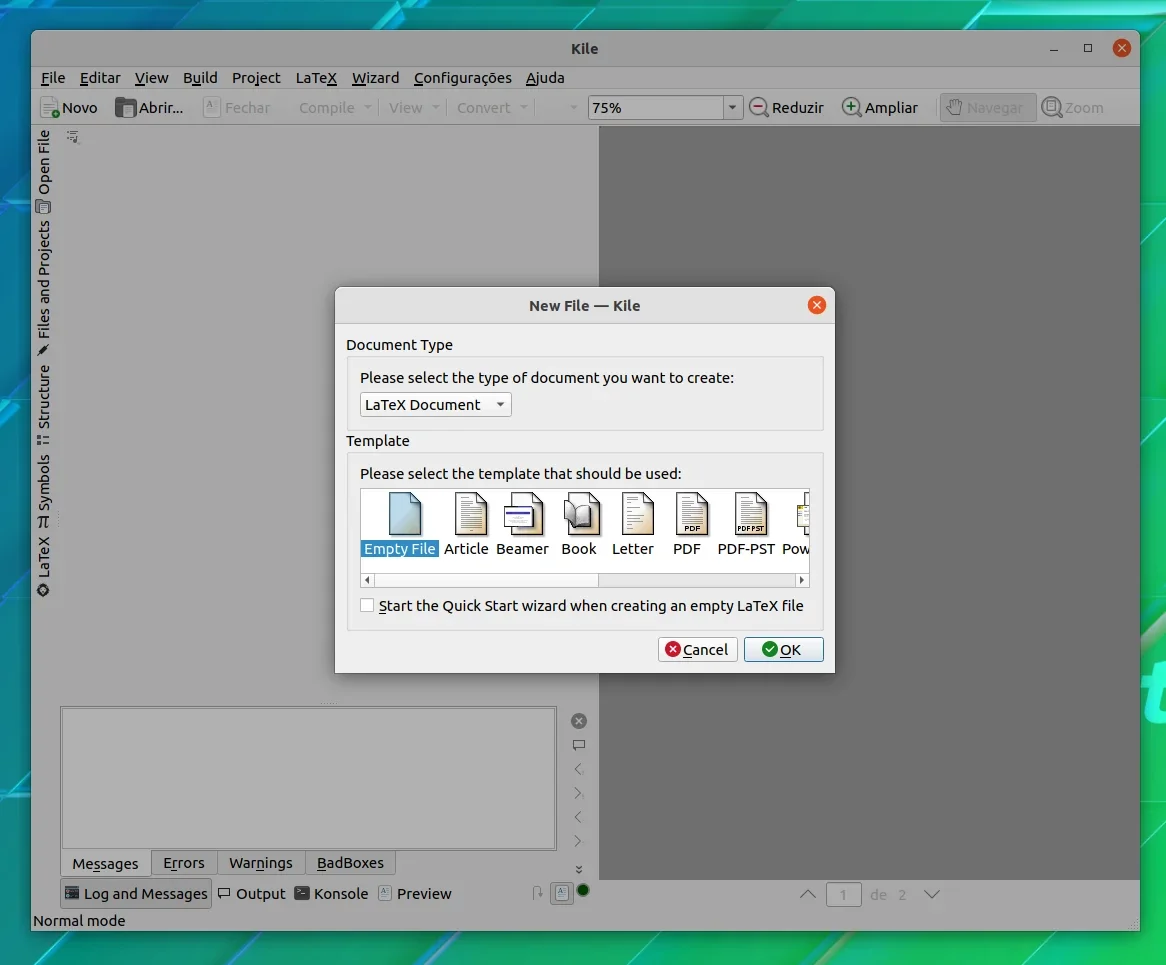Viewport: 1166px width, 965px height.
Task: Click the Abrir... toolbar button
Action: (x=149, y=108)
